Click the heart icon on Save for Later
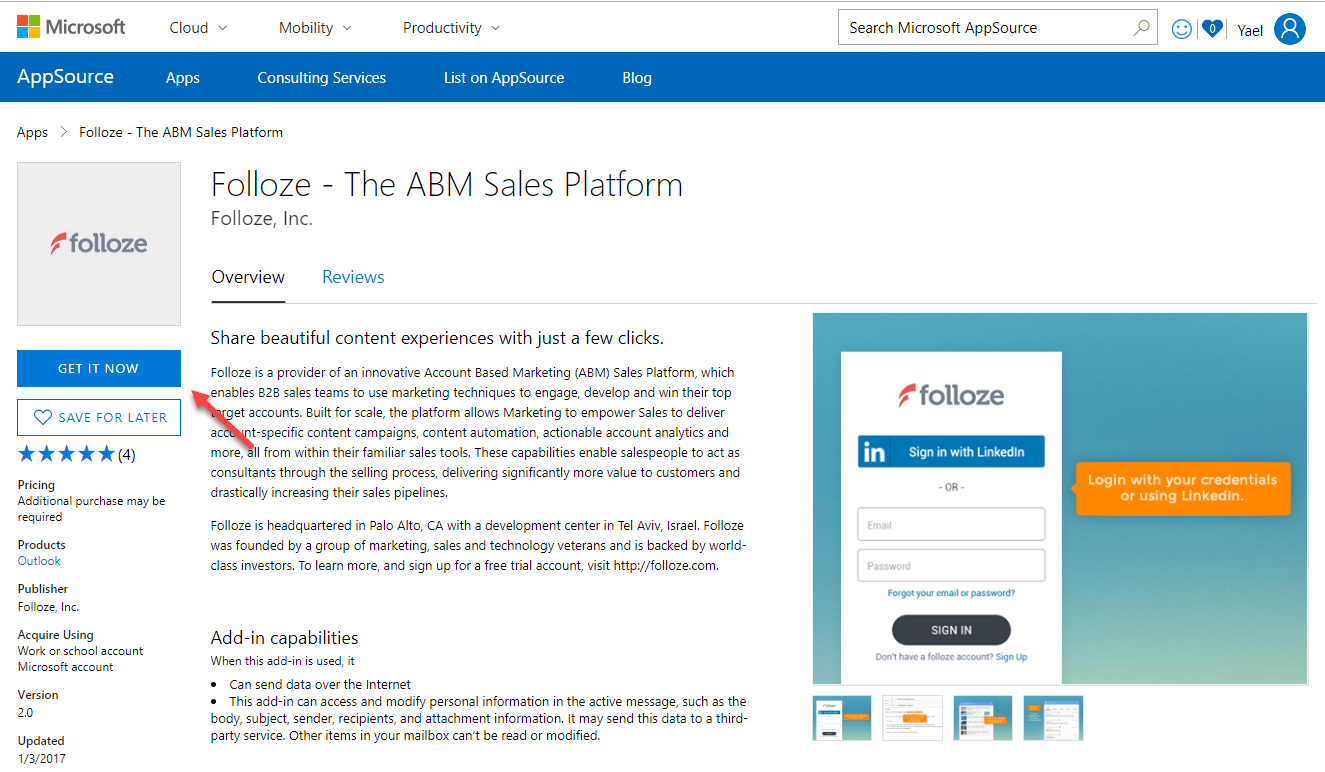The image size is (1325, 772). click(41, 417)
